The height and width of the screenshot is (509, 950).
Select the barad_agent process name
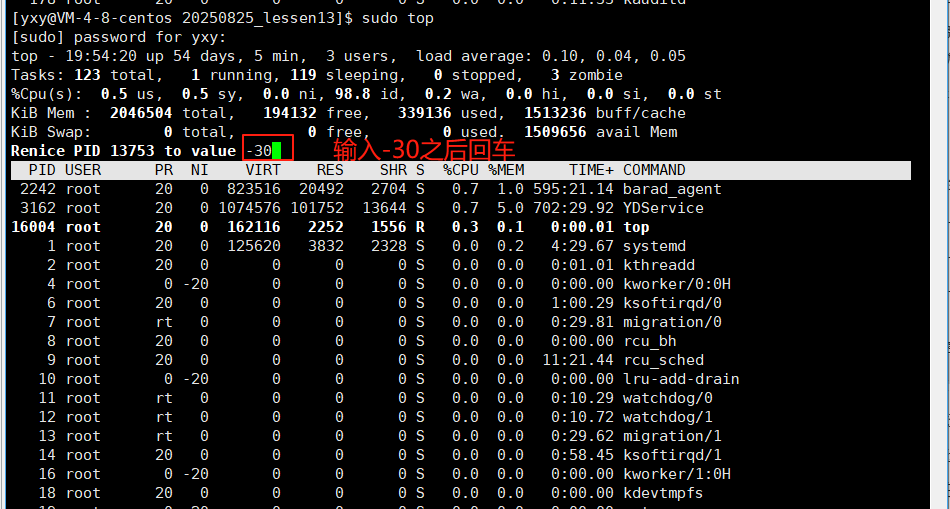pos(673,189)
